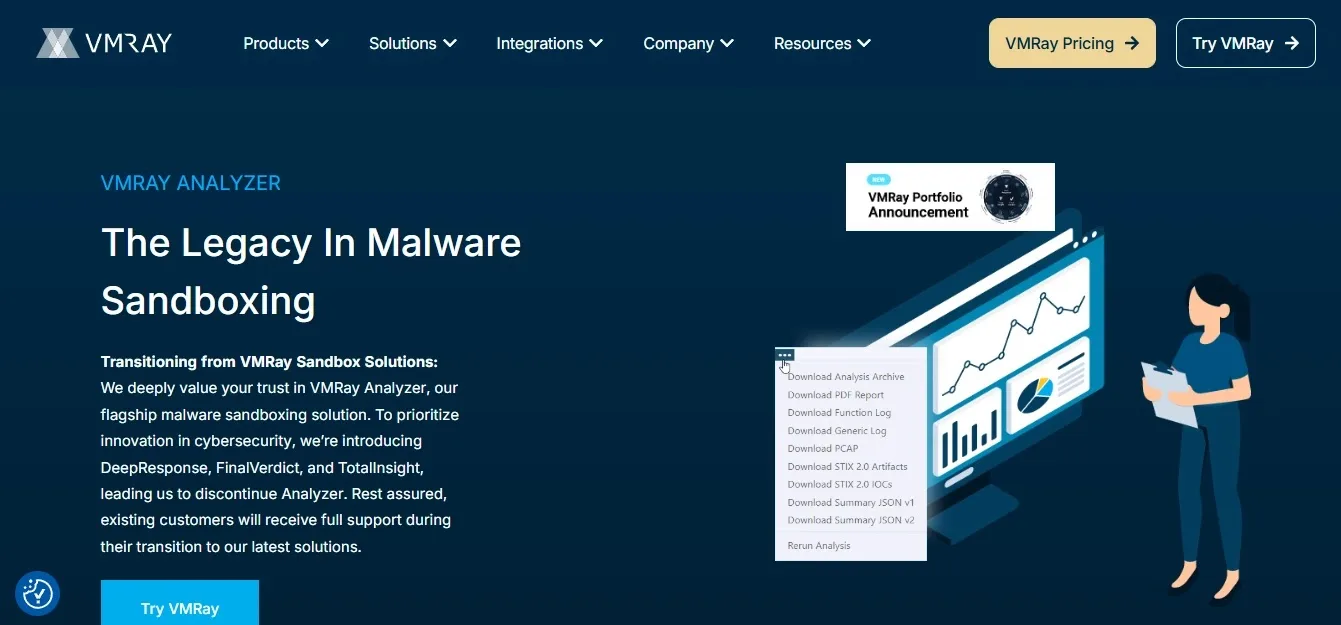
Task: Expand the Resources chevron
Action: pyautogui.click(x=864, y=43)
